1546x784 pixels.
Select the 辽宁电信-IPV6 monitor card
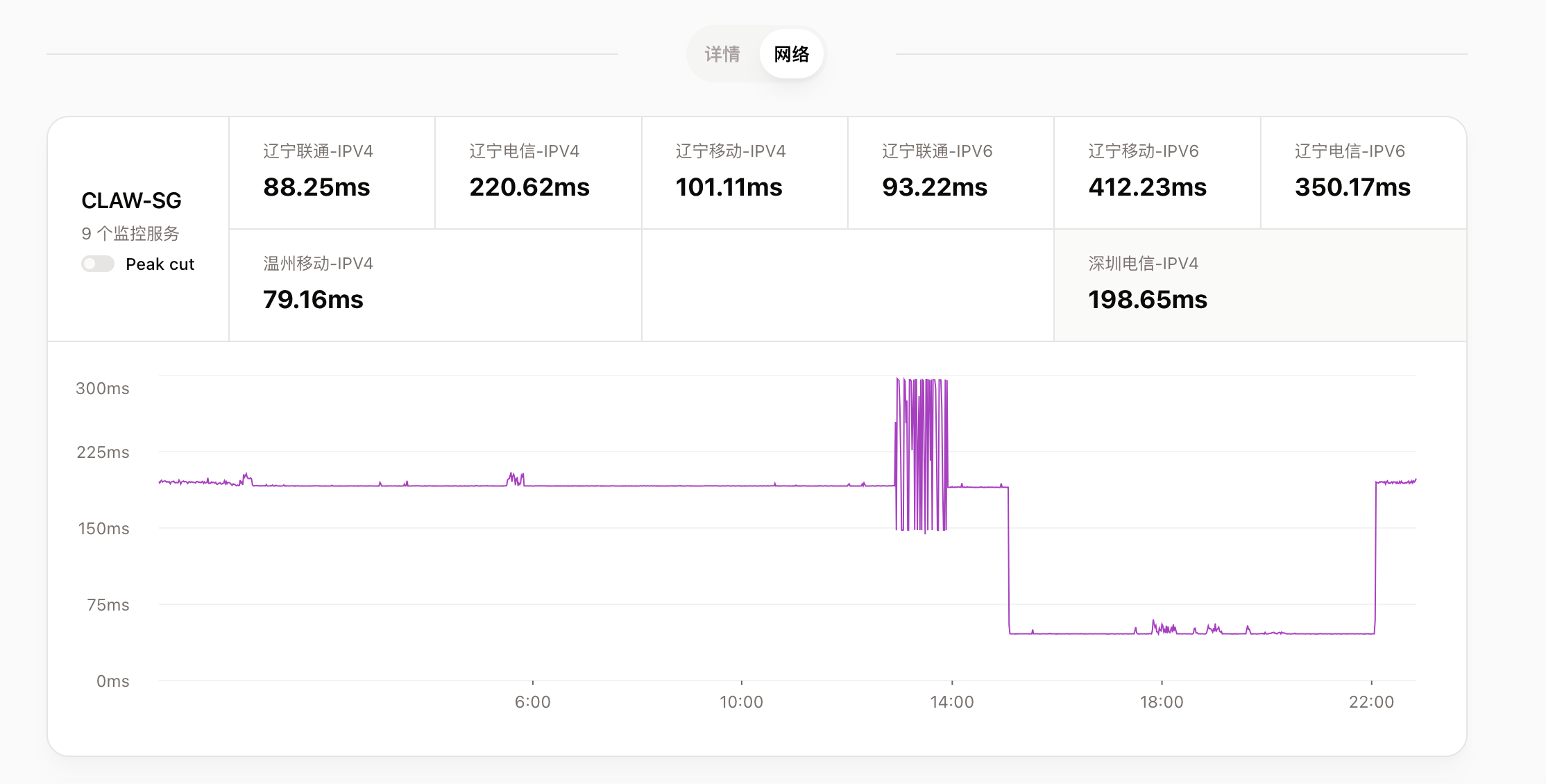[x=1362, y=171]
